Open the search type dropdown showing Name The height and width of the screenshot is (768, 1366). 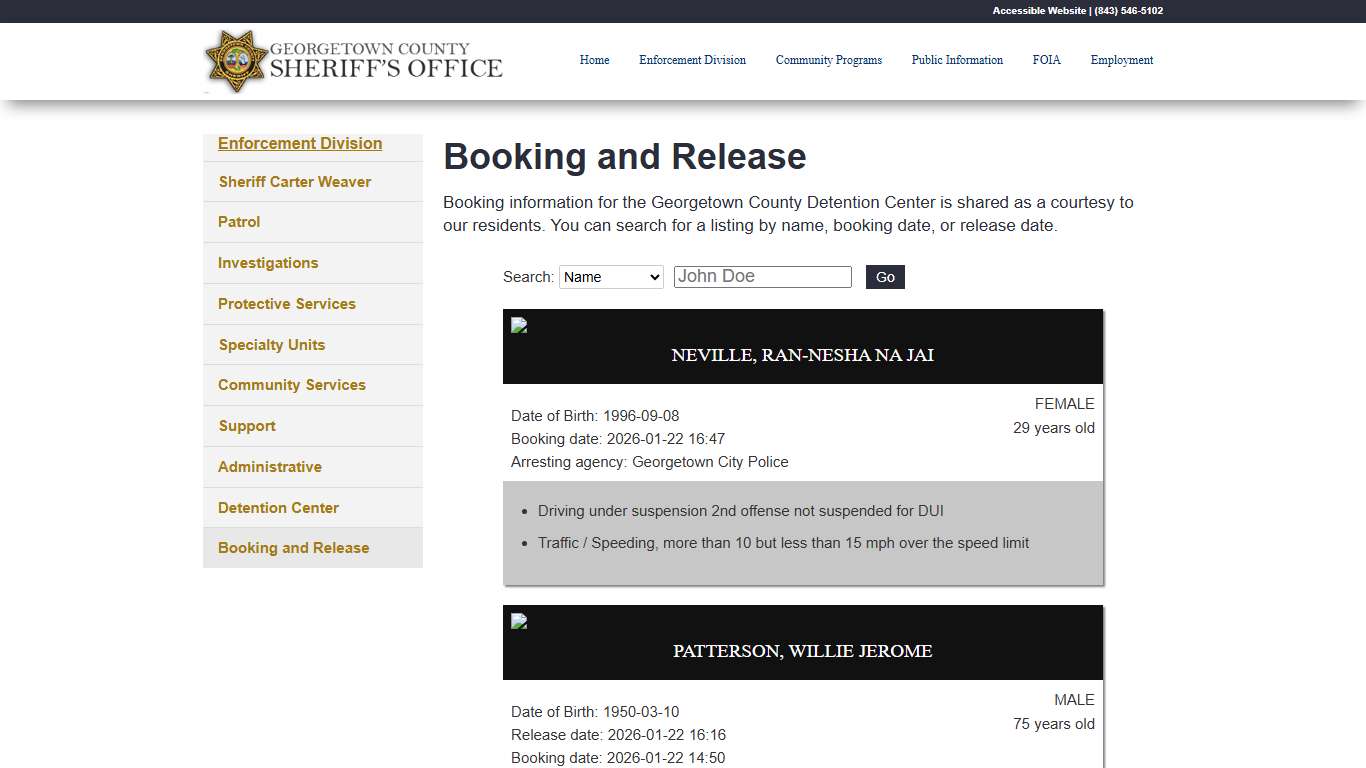pyautogui.click(x=610, y=277)
